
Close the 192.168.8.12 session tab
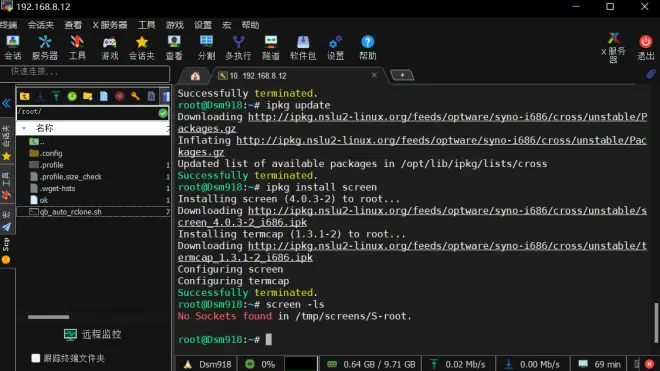(374, 75)
